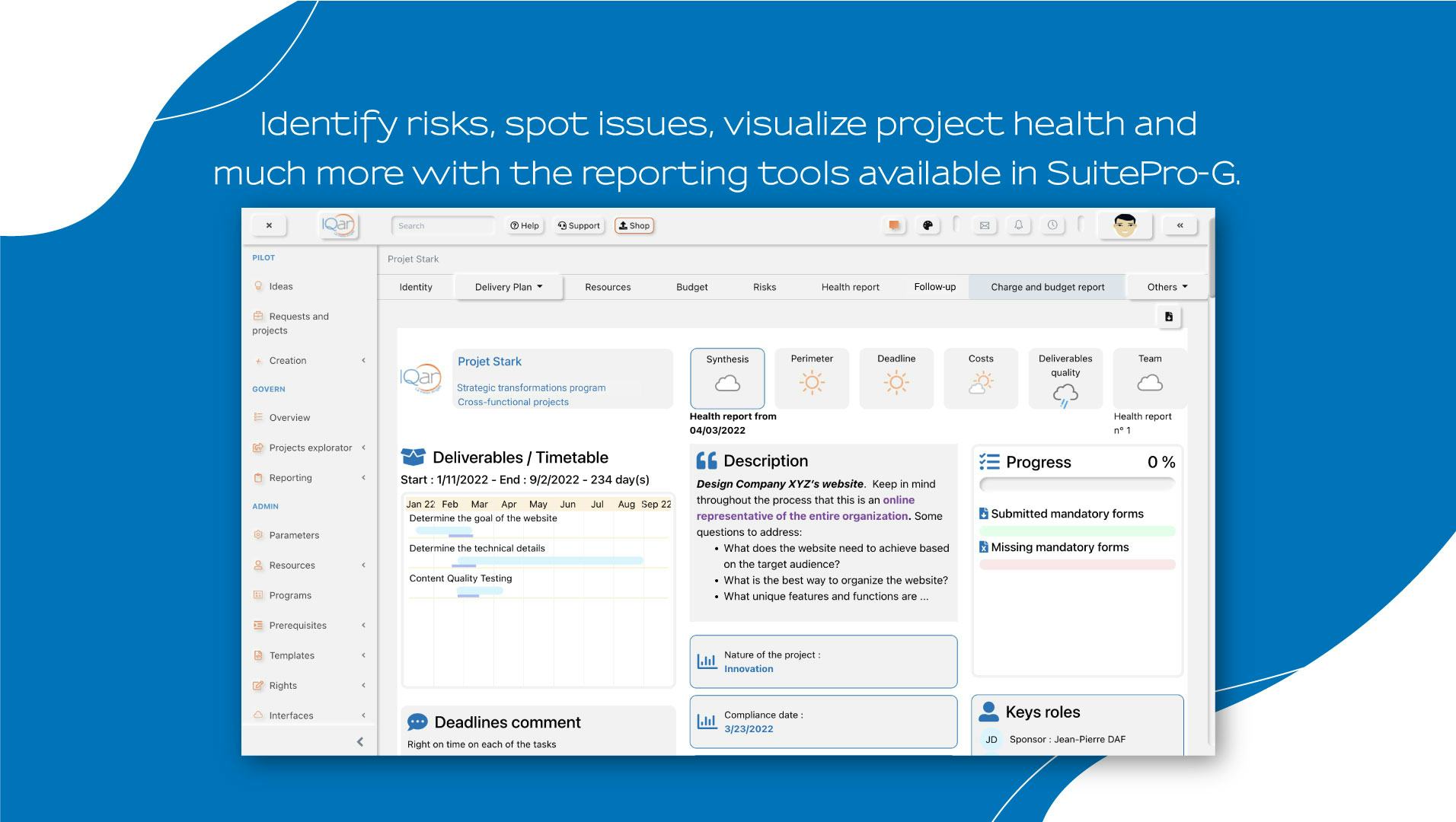Viewport: 1456px width, 822px height.
Task: Open the clock history icon in top toolbar
Action: (x=1052, y=225)
